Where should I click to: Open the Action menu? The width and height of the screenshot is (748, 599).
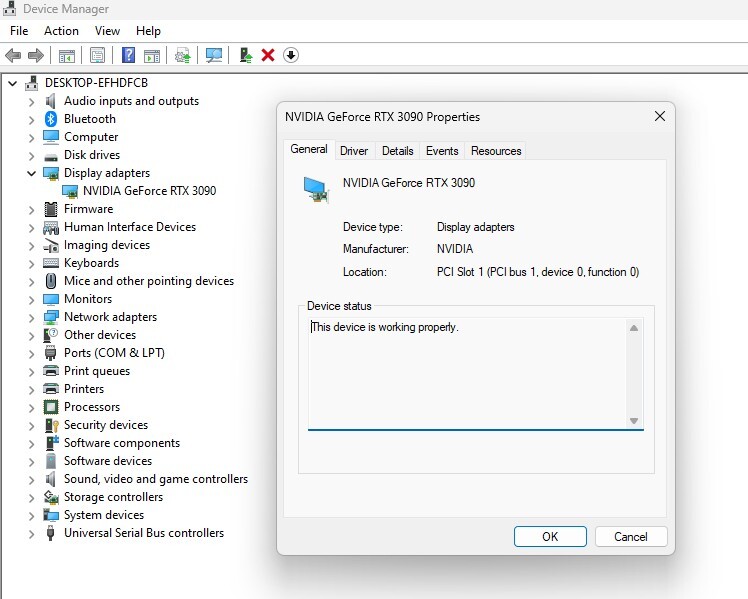(61, 31)
